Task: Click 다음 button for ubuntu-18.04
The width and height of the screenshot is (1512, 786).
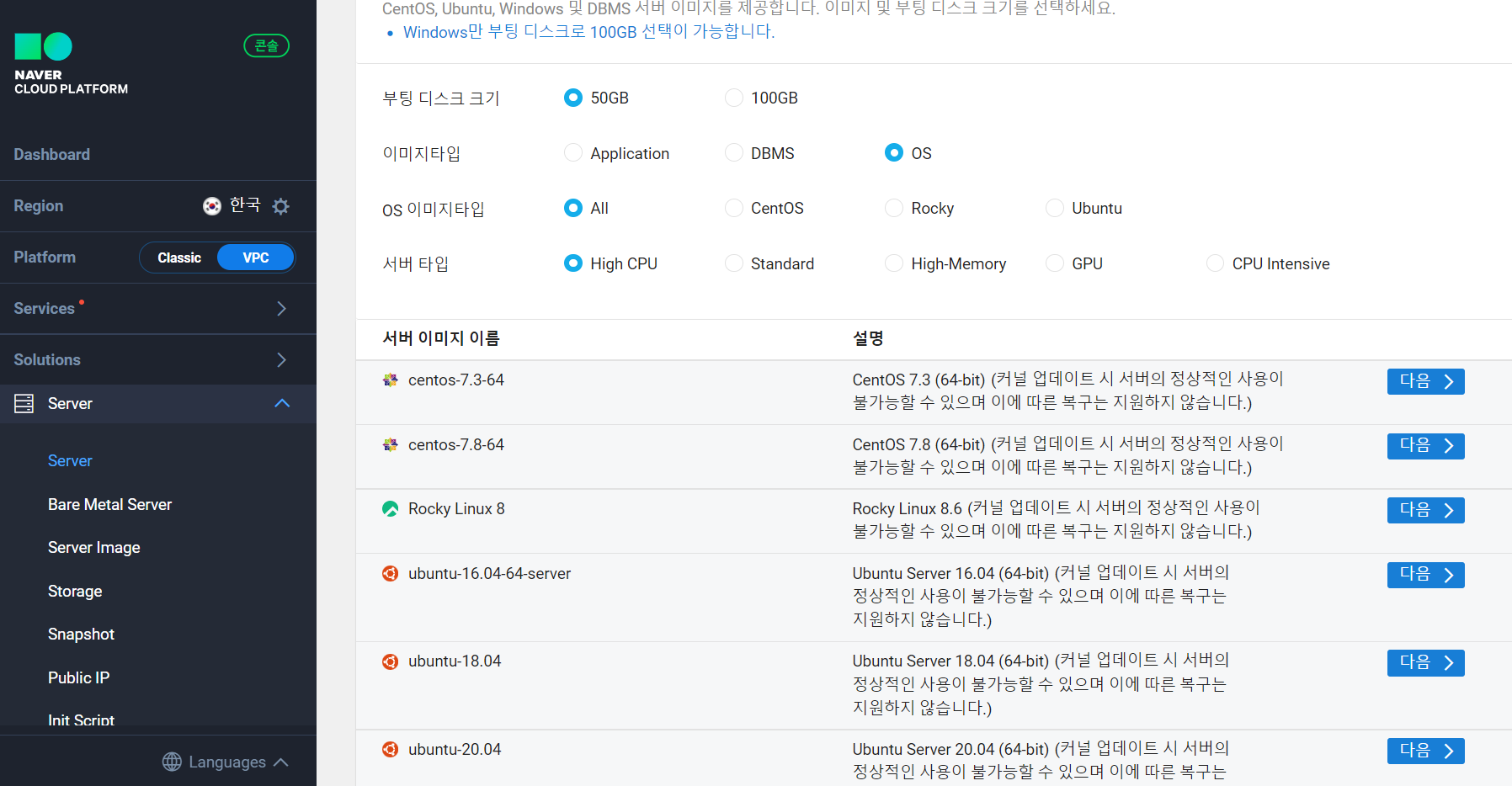Action: [x=1425, y=662]
